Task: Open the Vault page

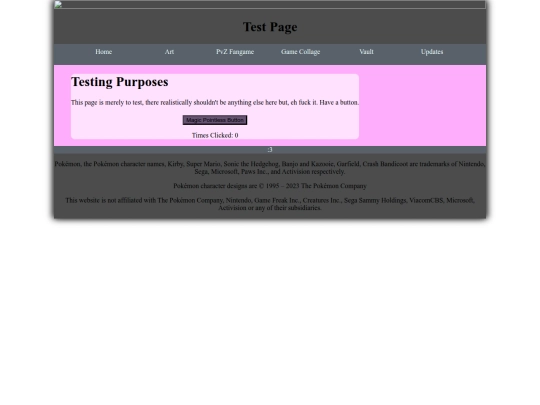Action: (x=366, y=52)
